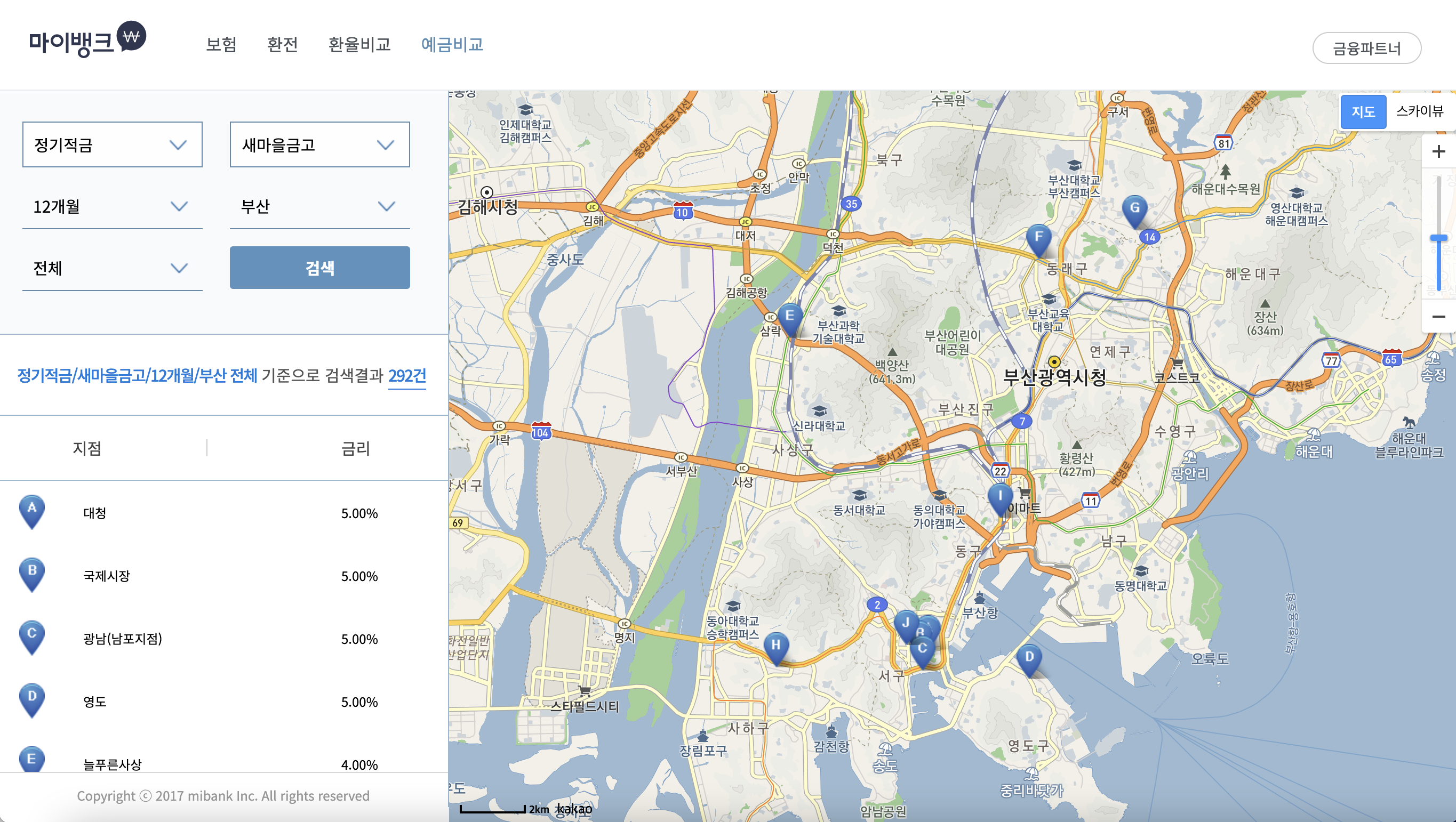The width and height of the screenshot is (1456, 822).
Task: Click the 금융파트너 button
Action: [1367, 48]
